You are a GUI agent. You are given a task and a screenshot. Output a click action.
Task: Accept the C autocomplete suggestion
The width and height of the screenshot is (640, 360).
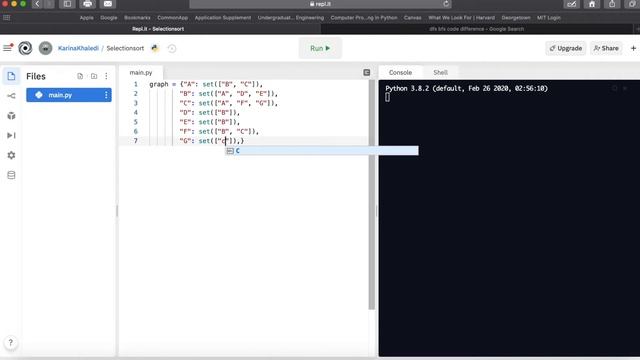point(322,151)
